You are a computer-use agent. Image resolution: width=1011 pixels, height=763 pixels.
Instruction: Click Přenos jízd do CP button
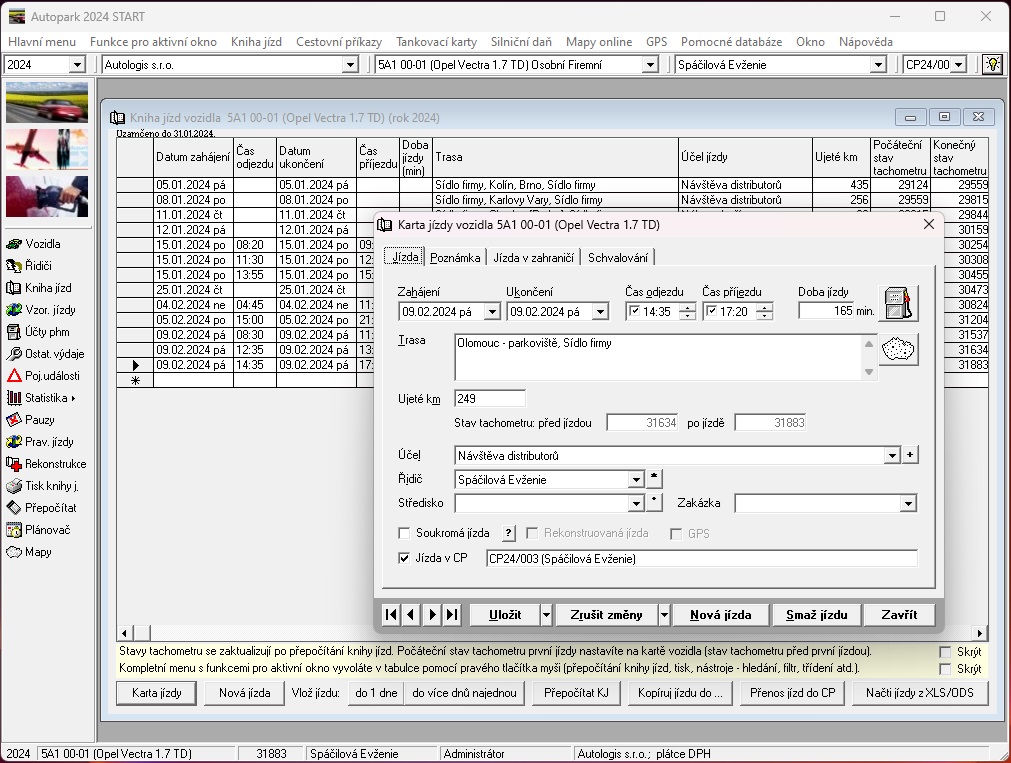792,693
